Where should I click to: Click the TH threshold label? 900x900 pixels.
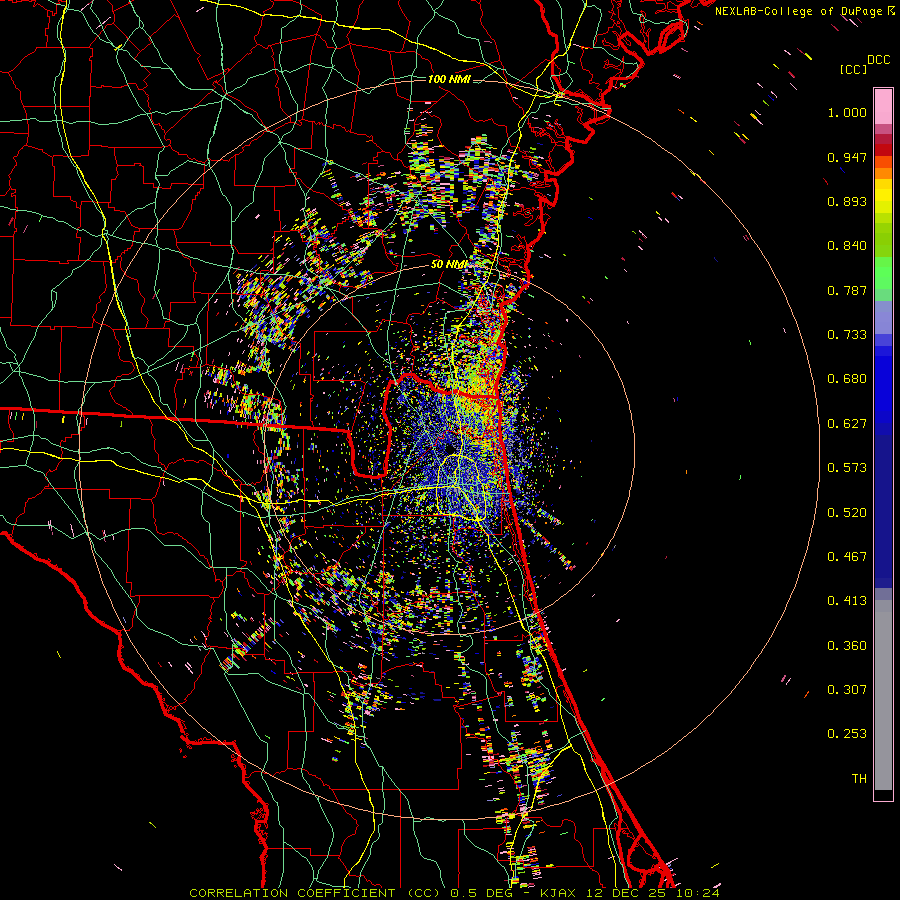pos(859,779)
